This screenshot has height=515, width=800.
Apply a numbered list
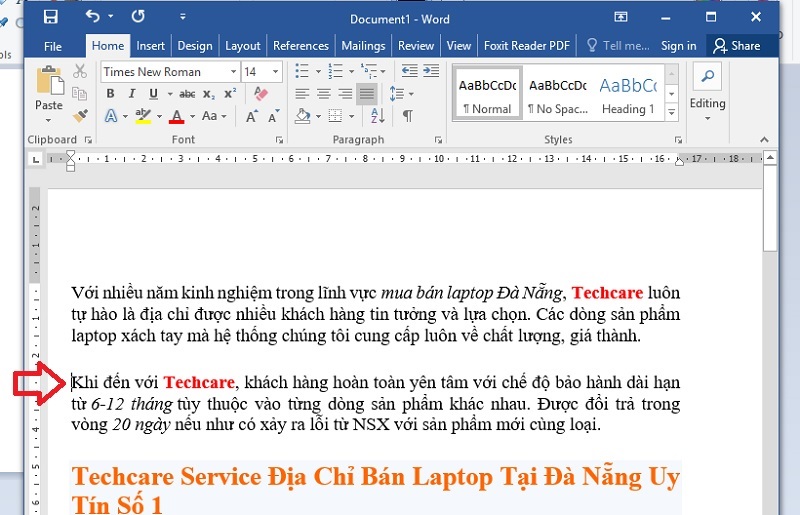pyautogui.click(x=335, y=71)
